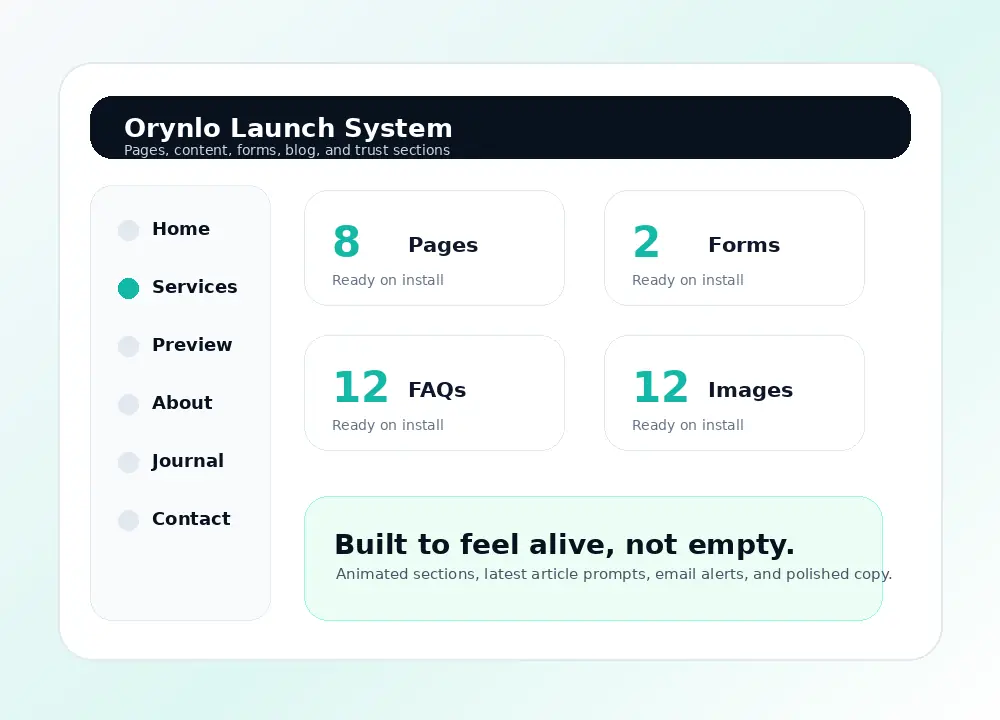The image size is (1000, 720).
Task: Click the grey dot beside Preview
Action: (128, 346)
